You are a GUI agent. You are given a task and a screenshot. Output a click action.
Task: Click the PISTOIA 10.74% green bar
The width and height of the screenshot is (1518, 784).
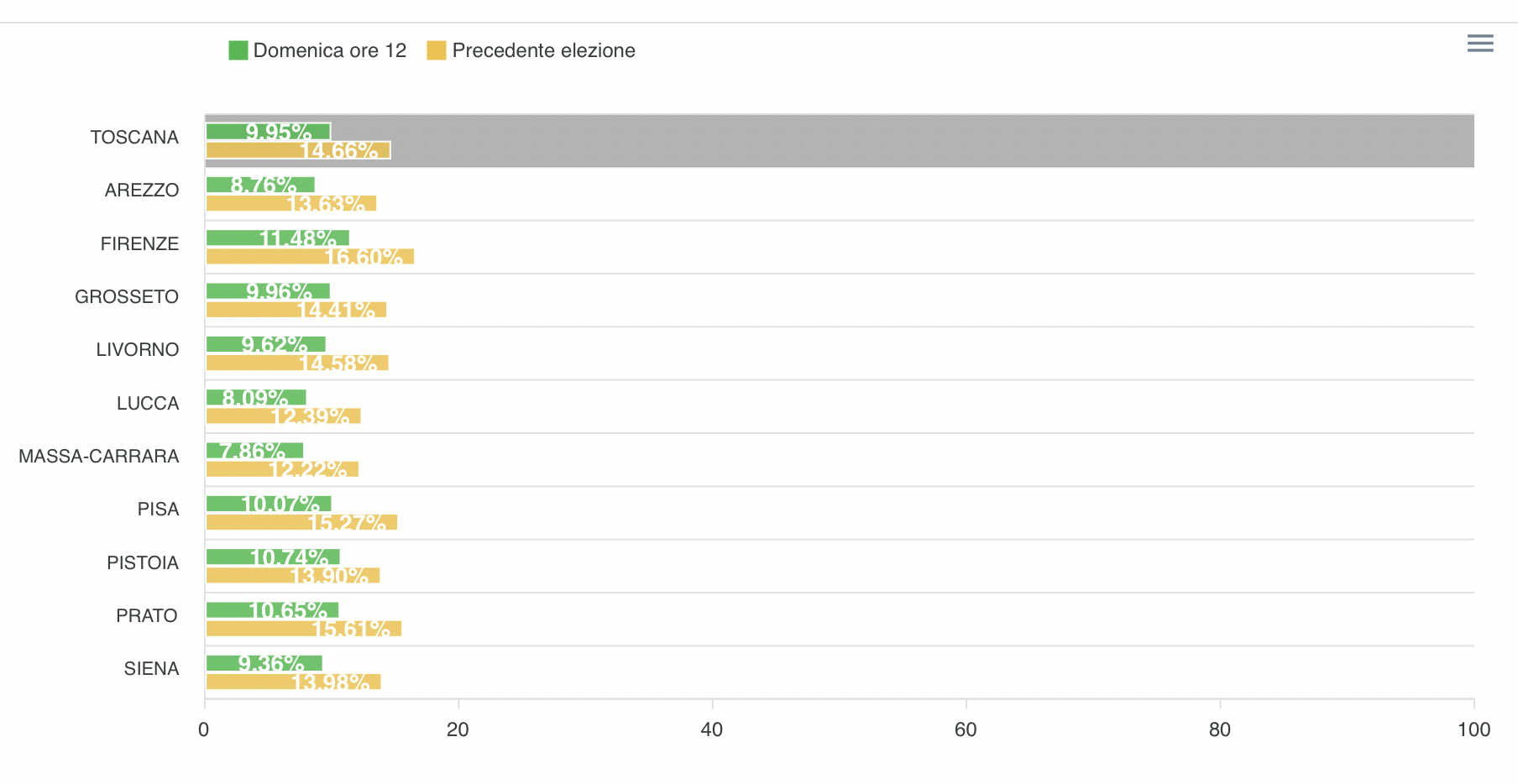click(x=273, y=557)
